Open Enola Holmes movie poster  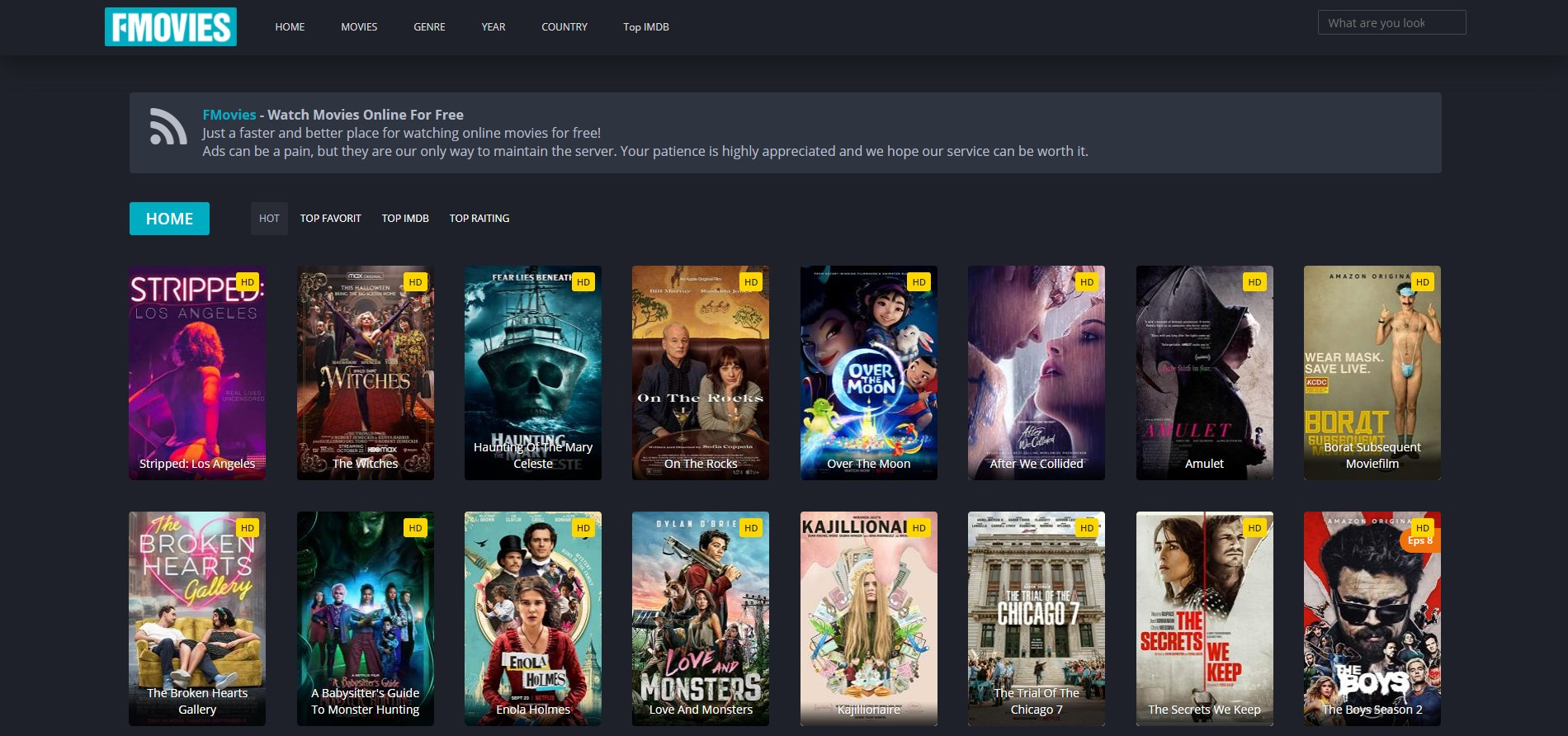click(533, 619)
